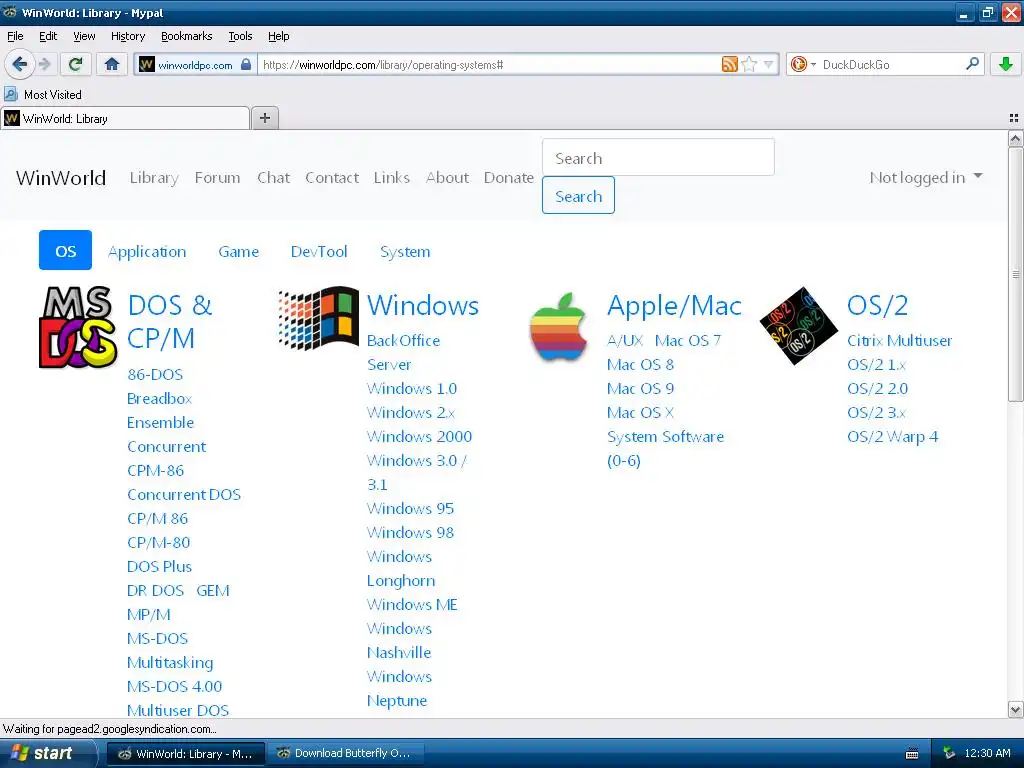Click the keyboard icon in system tray
Viewport: 1024px width, 768px height.
[x=912, y=754]
